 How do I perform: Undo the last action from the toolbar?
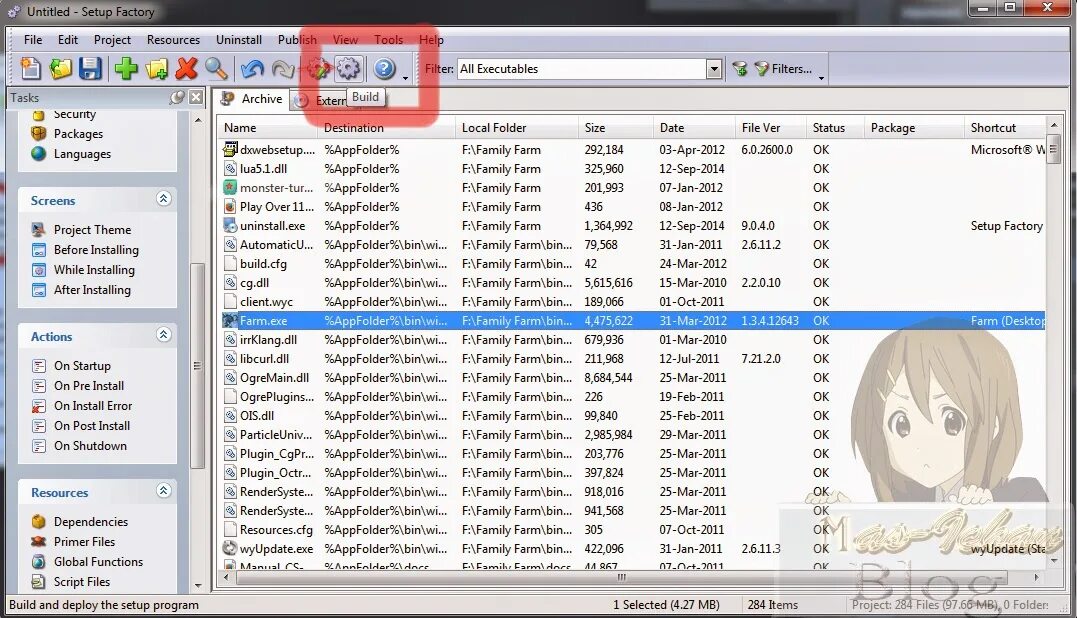tap(253, 69)
